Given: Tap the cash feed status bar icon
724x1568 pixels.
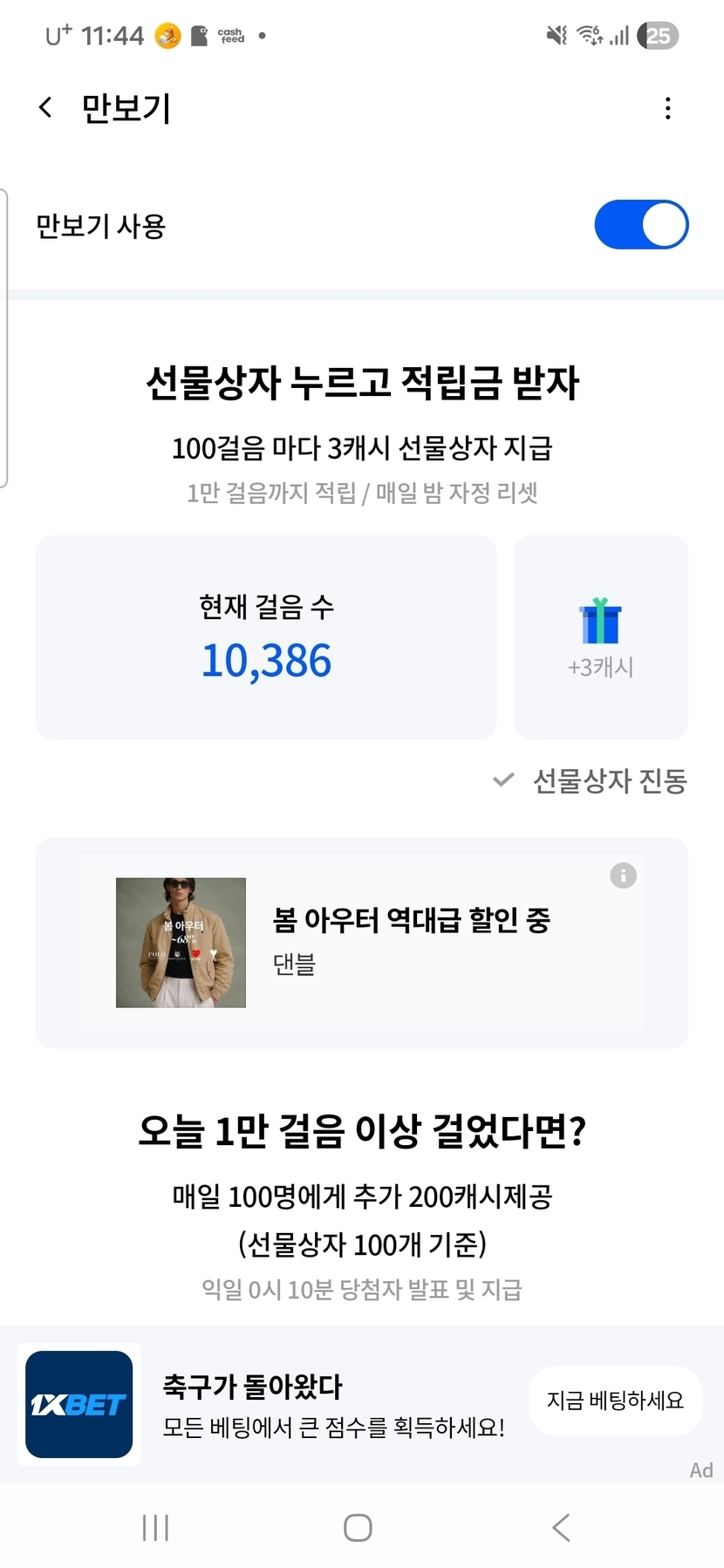Looking at the screenshot, I should coord(230,36).
